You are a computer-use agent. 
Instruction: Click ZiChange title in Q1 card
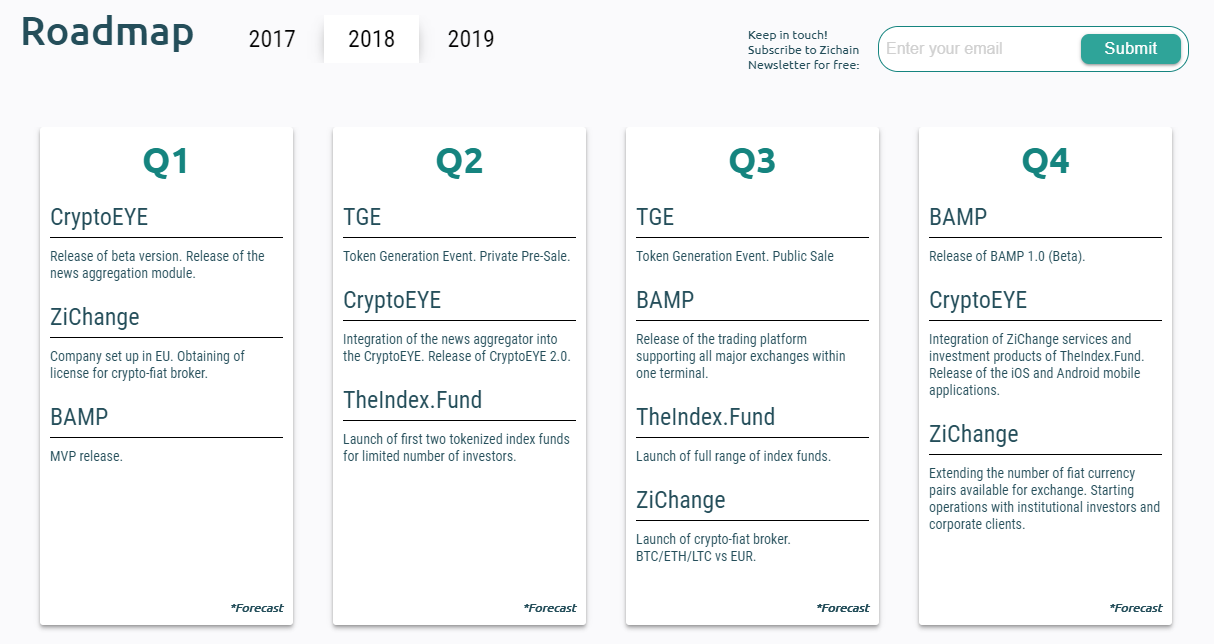pos(95,317)
